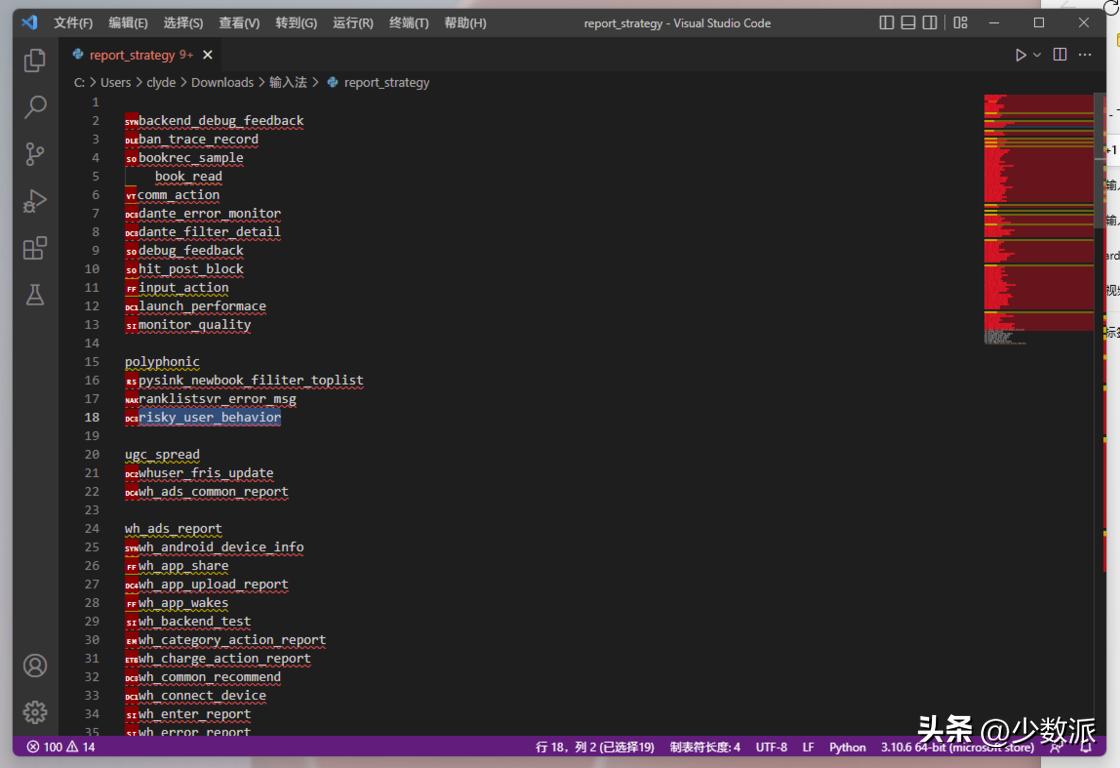Expand the run button dropdown arrow
Image resolution: width=1120 pixels, height=768 pixels.
(x=1038, y=55)
